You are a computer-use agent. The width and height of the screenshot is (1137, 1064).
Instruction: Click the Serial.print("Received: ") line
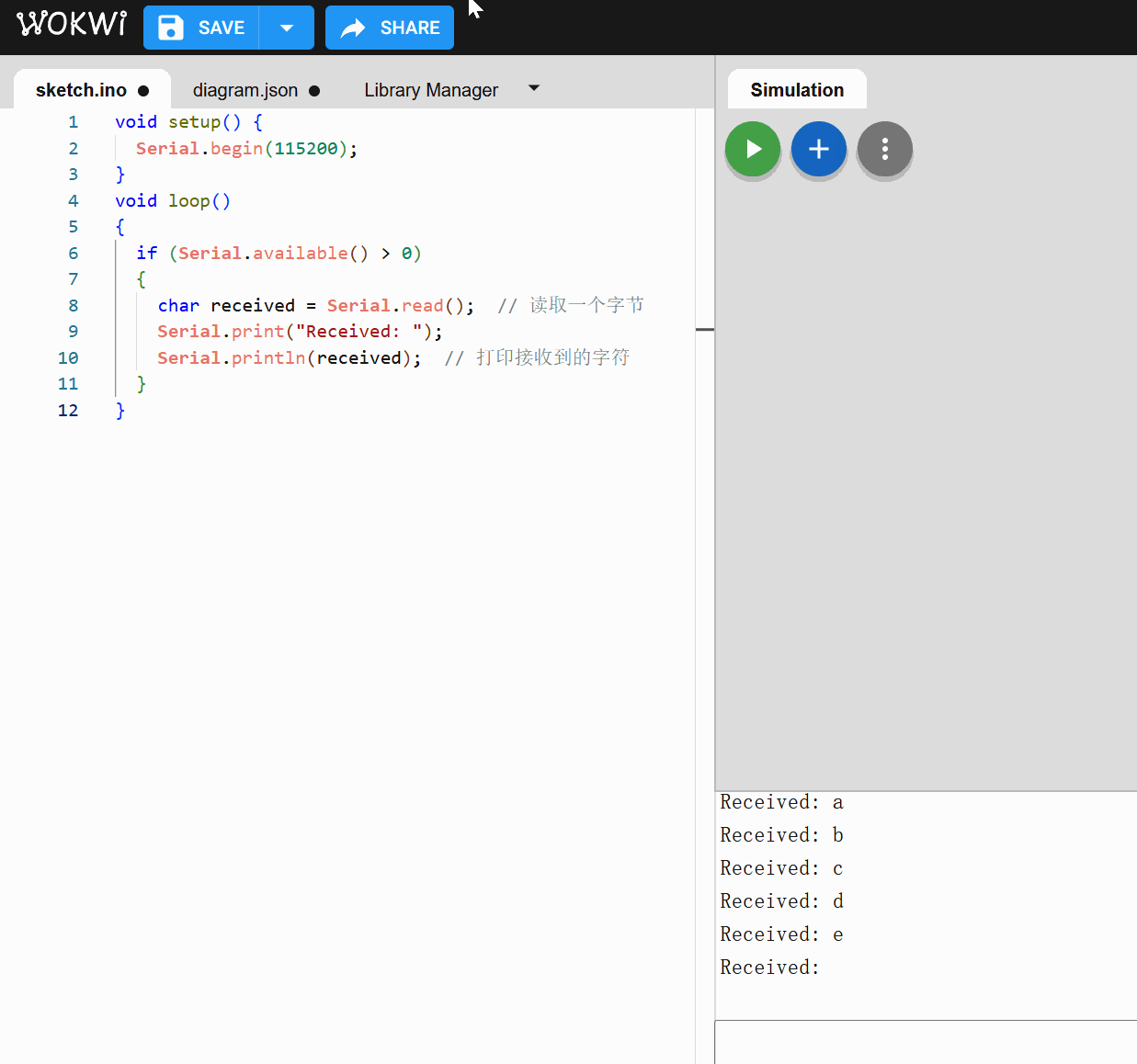pos(300,332)
